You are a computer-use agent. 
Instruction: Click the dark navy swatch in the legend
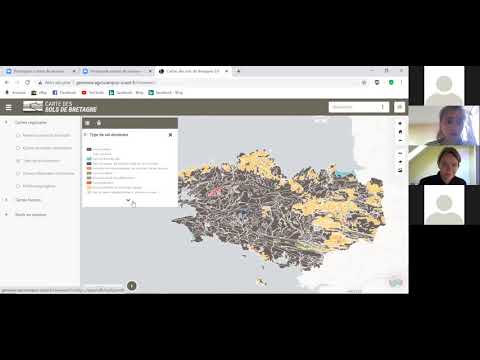tap(89, 164)
